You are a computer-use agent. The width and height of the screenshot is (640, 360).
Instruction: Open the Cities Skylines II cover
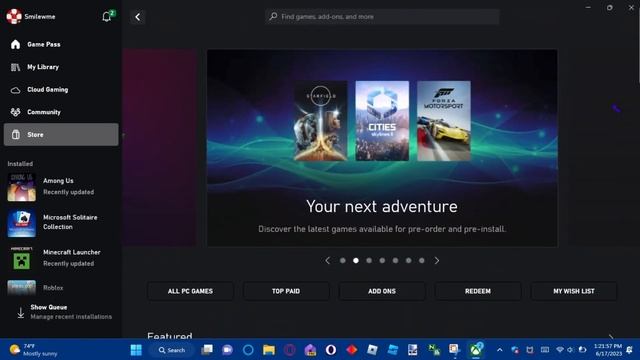pyautogui.click(x=382, y=120)
